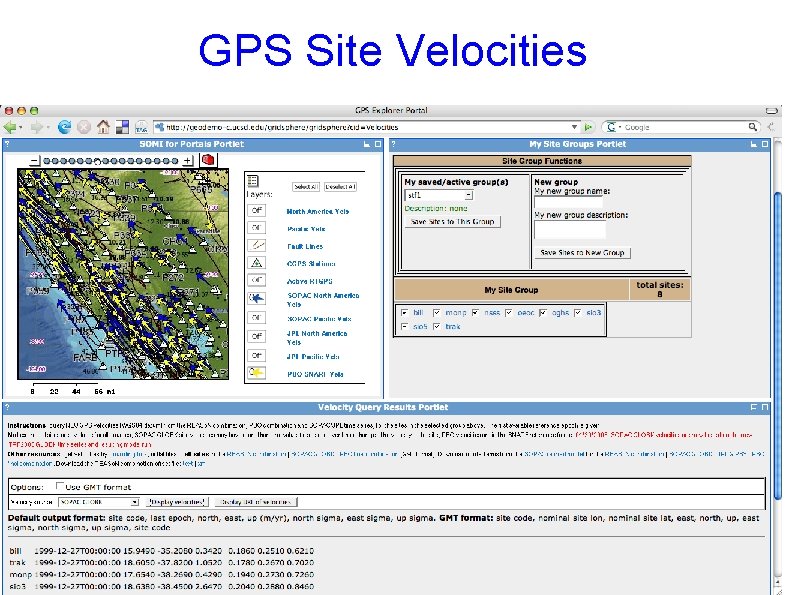Image resolution: width=794 pixels, height=595 pixels.
Task: Open the velocity source dropdown
Action: (98, 502)
